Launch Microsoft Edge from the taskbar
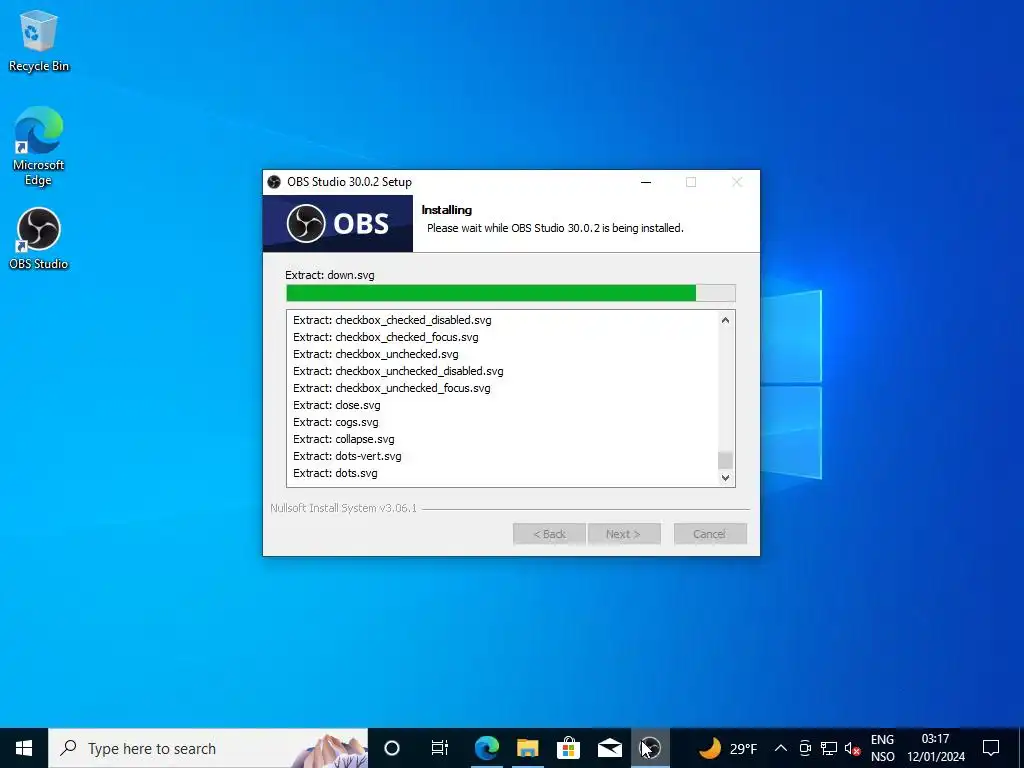 [x=487, y=748]
